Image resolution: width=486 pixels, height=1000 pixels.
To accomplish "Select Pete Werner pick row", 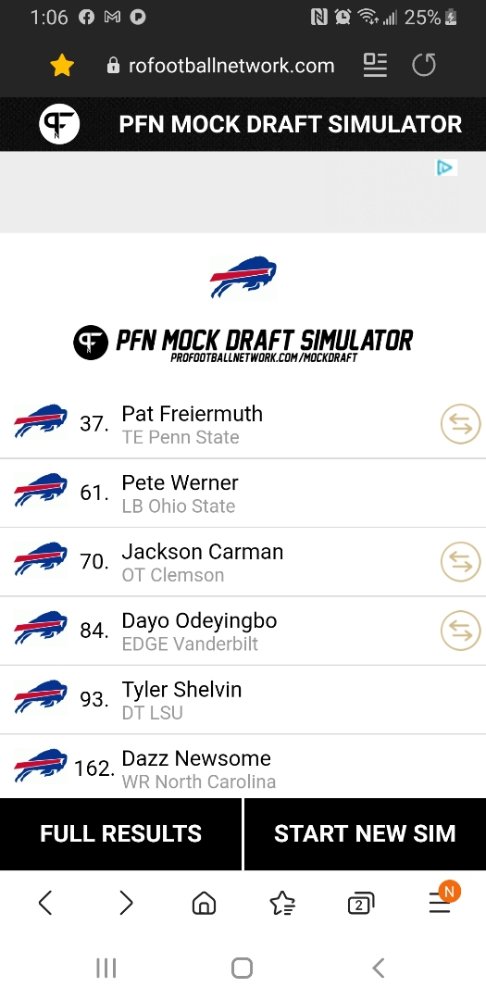I will (x=243, y=493).
